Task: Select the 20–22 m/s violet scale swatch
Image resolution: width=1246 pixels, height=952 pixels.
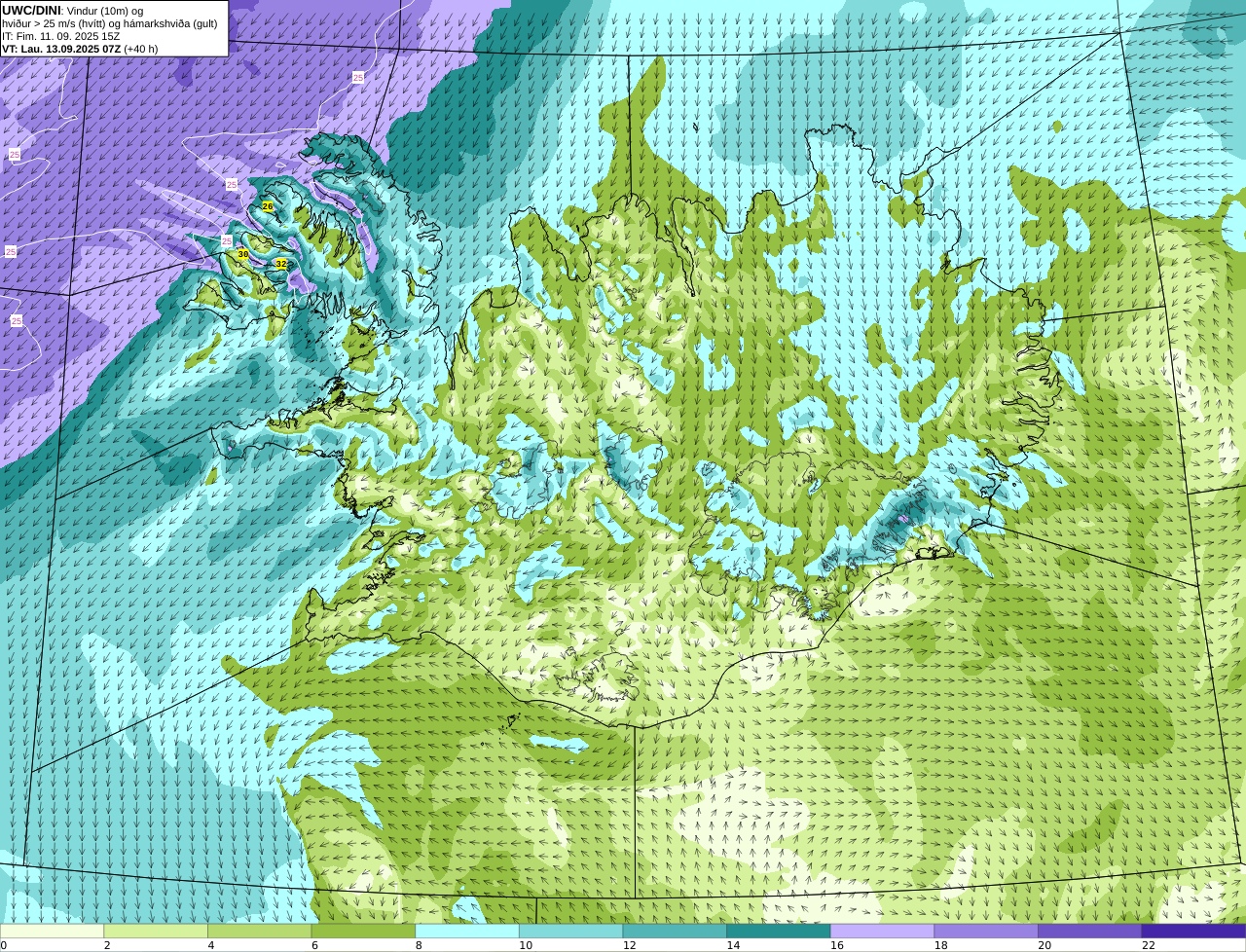Action: pyautogui.click(x=1090, y=931)
